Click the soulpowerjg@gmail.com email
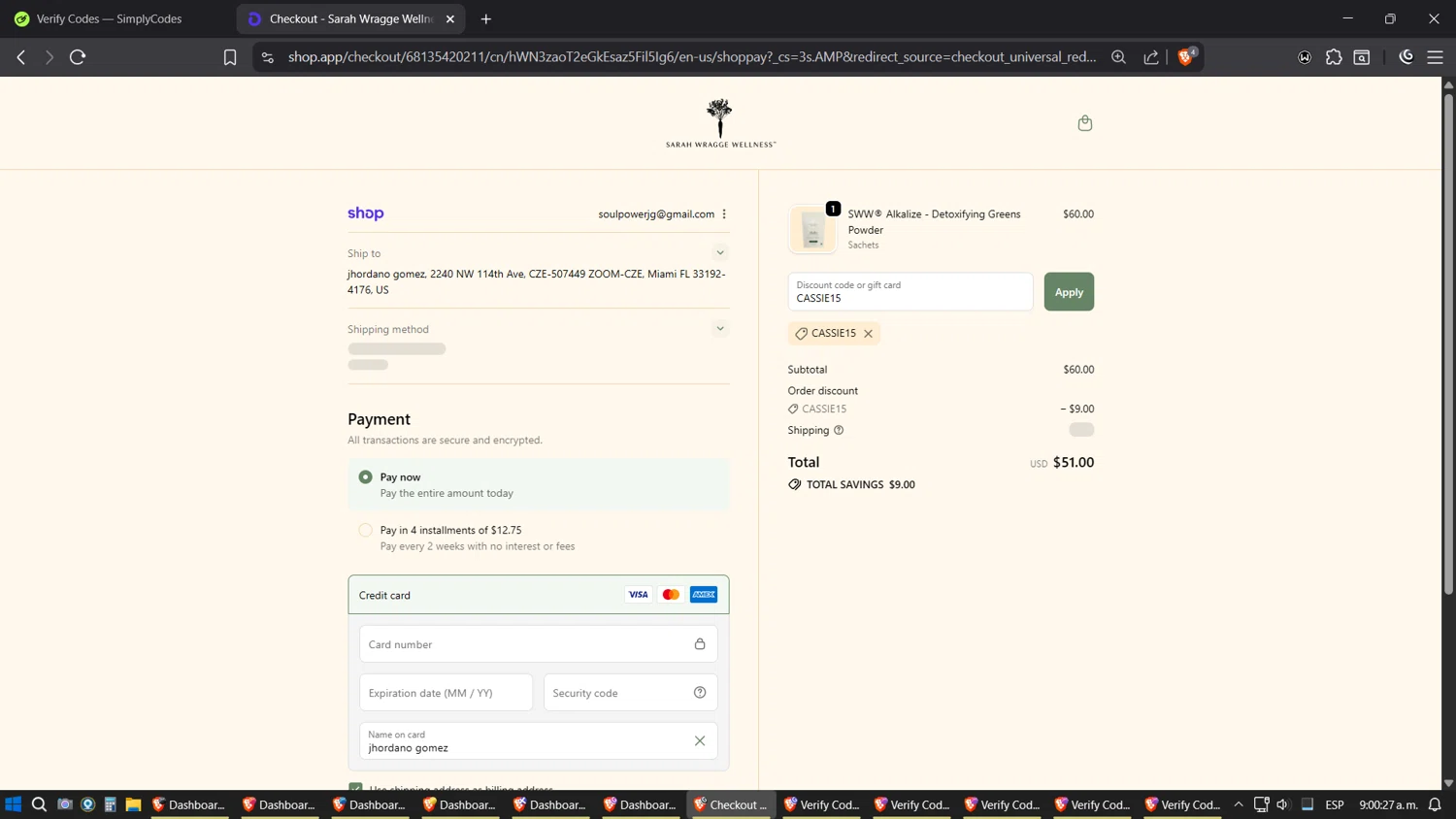Image resolution: width=1456 pixels, height=819 pixels. [656, 214]
